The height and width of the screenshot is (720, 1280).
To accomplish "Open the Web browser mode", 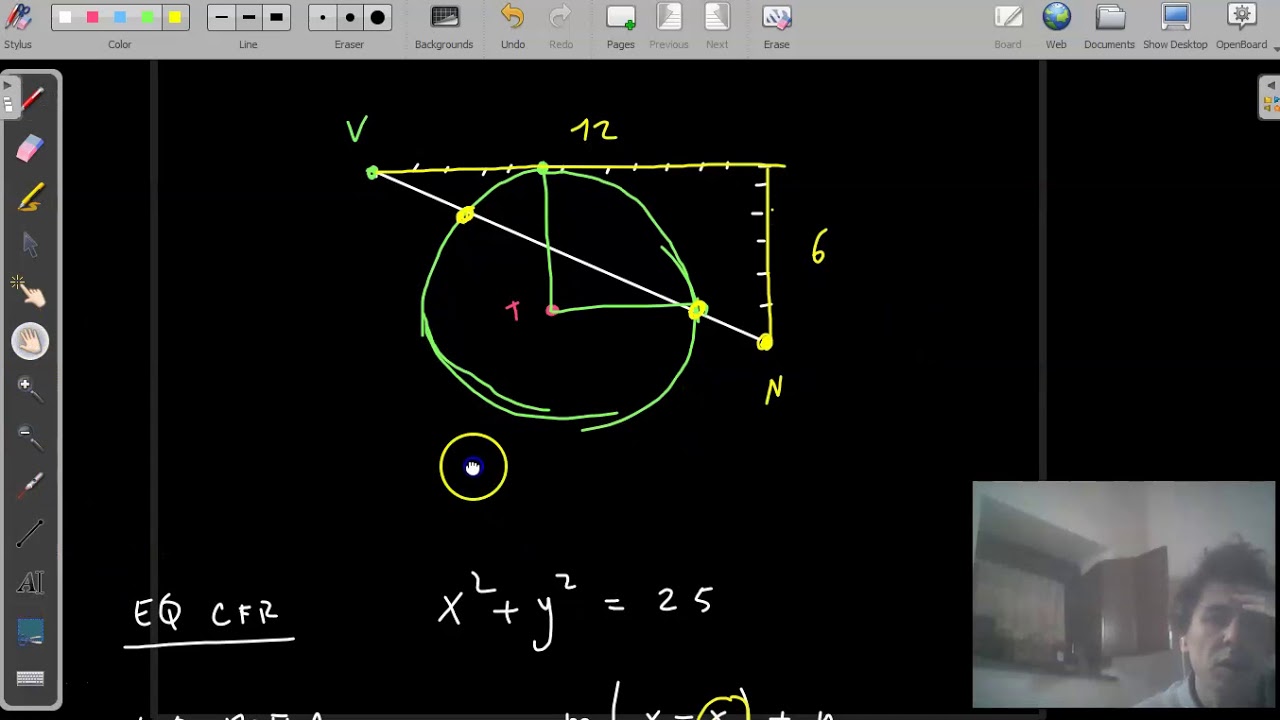I will (x=1056, y=27).
